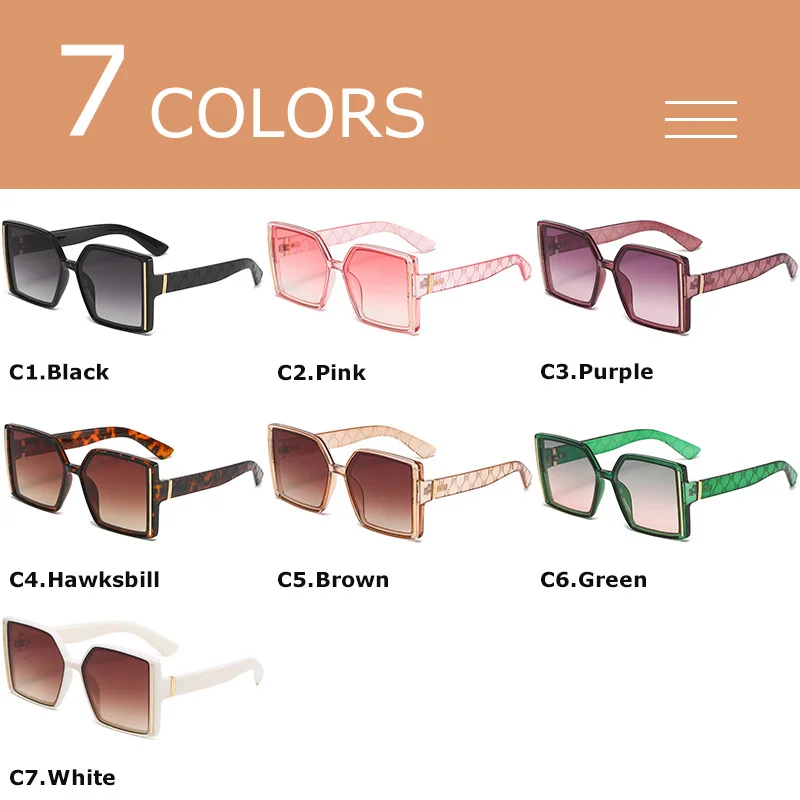Click the gold hinge on black sunglasses
800x800 pixels.
point(164,284)
